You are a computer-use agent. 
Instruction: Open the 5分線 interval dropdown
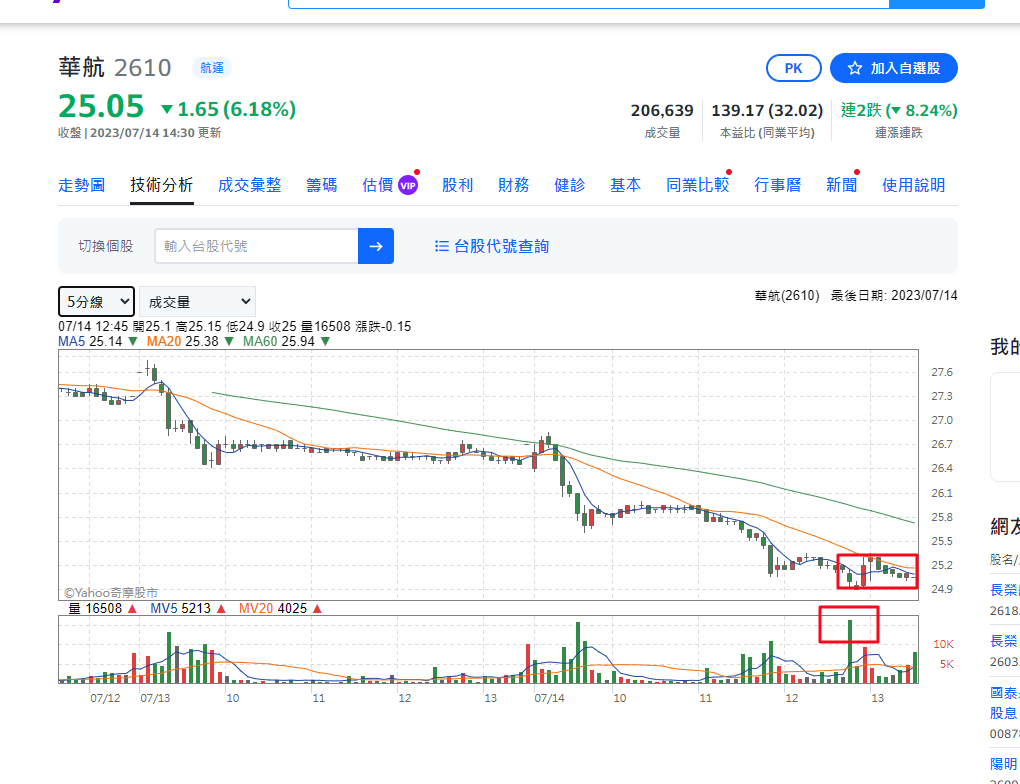[96, 302]
